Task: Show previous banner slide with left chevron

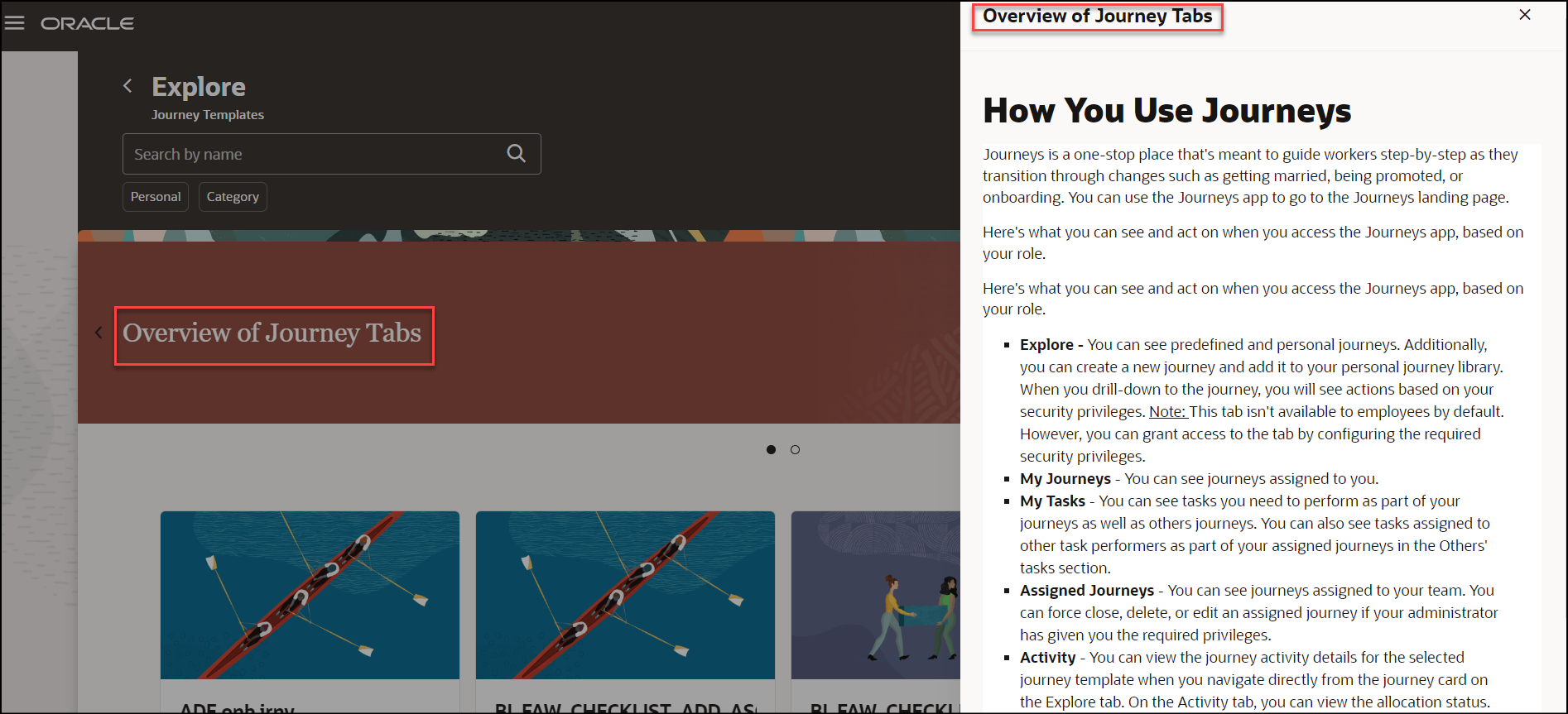Action: tap(99, 333)
